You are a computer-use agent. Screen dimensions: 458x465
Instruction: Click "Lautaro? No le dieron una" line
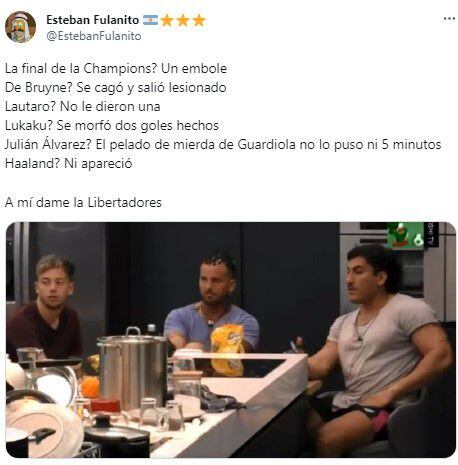tap(83, 107)
